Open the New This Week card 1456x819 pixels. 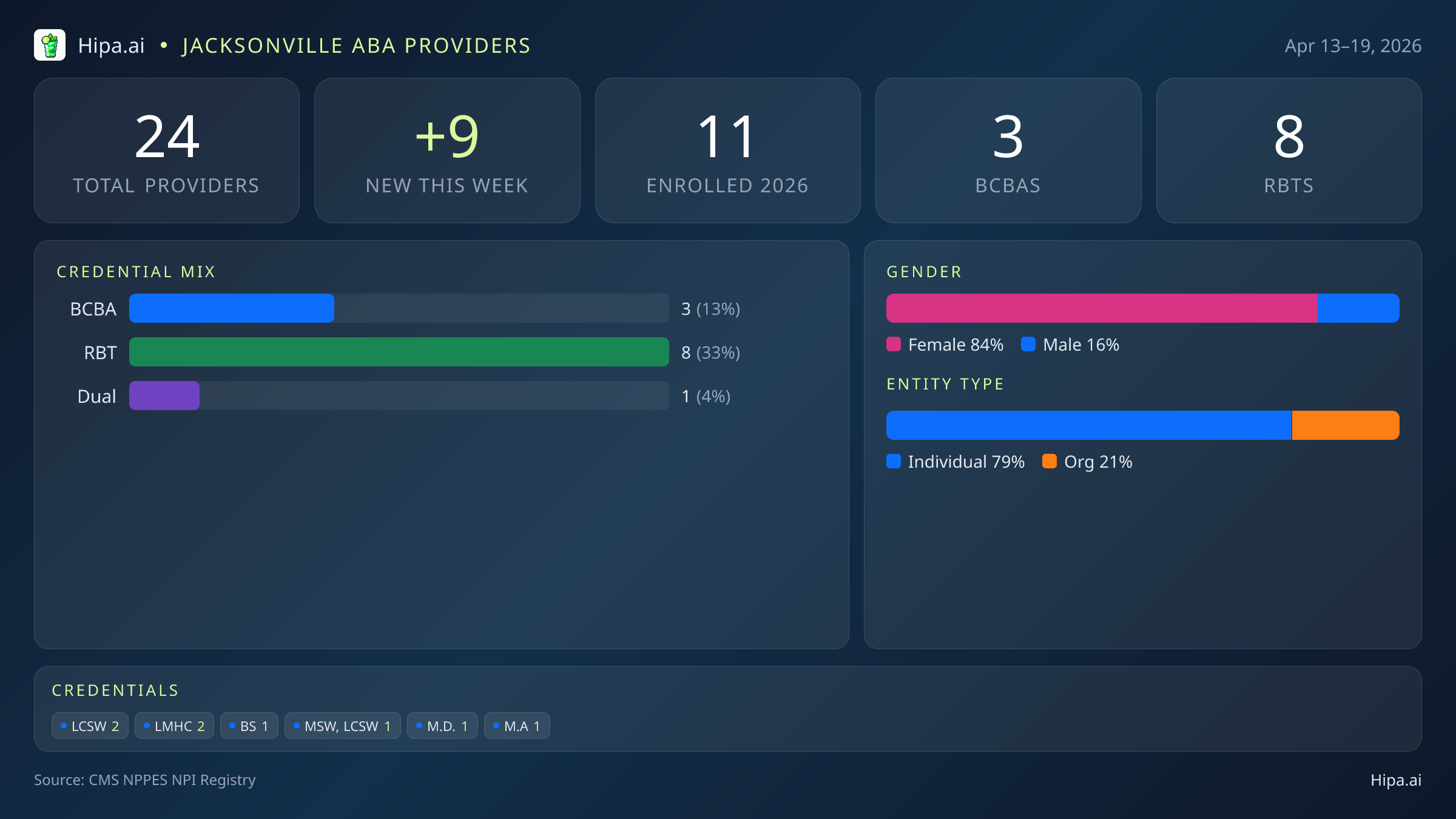point(447,150)
